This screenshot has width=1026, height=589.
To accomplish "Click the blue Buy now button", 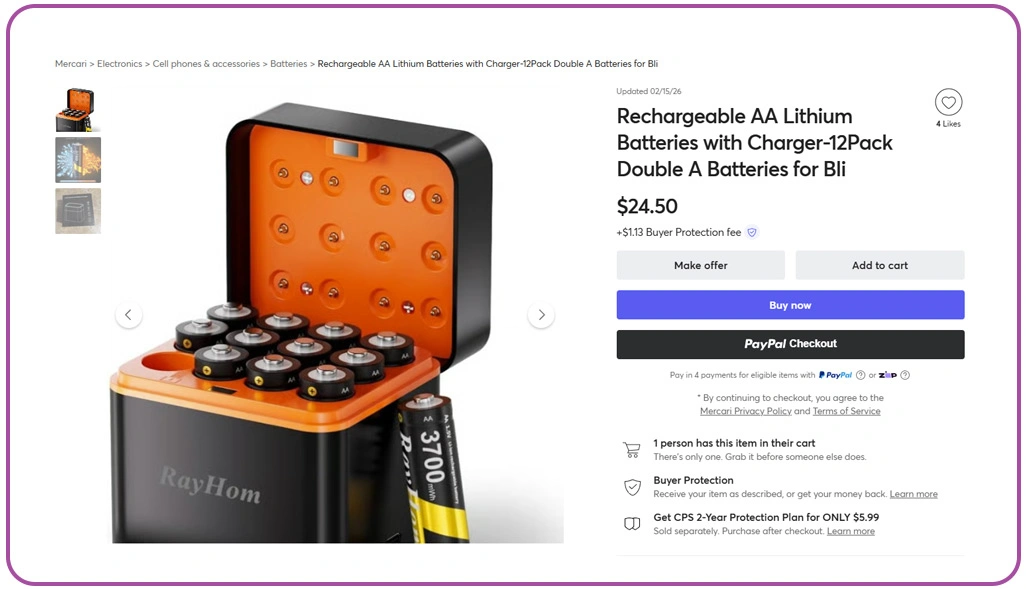I will pyautogui.click(x=790, y=305).
